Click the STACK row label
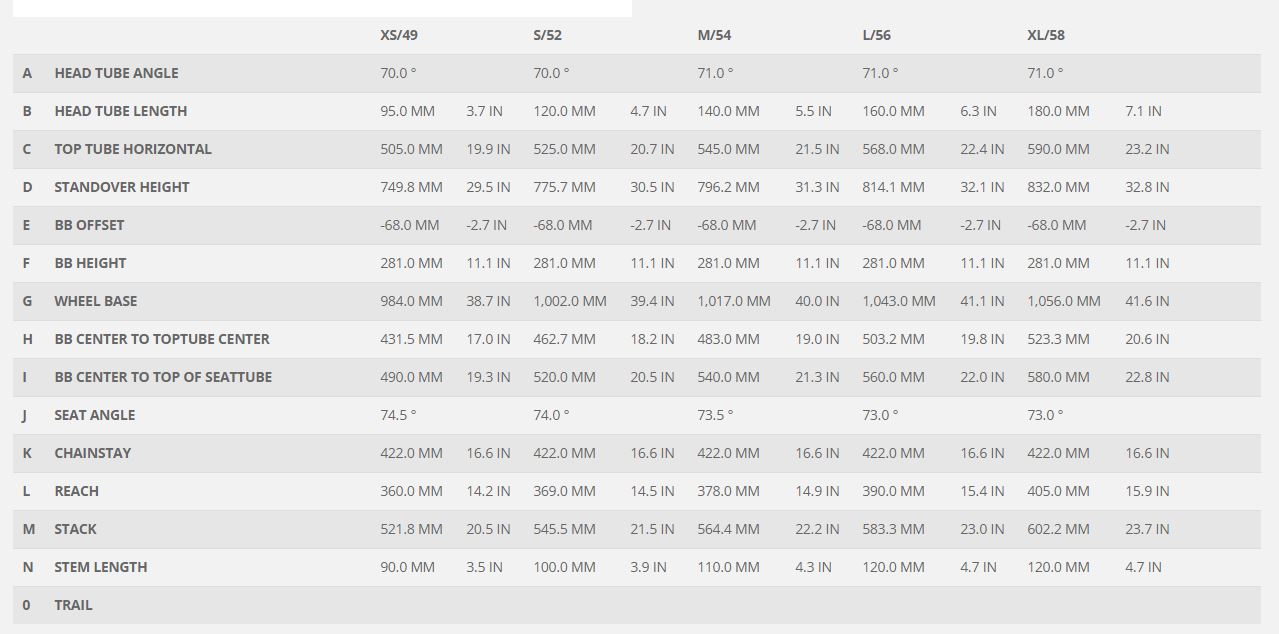Screen dimensions: 1279x634 [75, 529]
